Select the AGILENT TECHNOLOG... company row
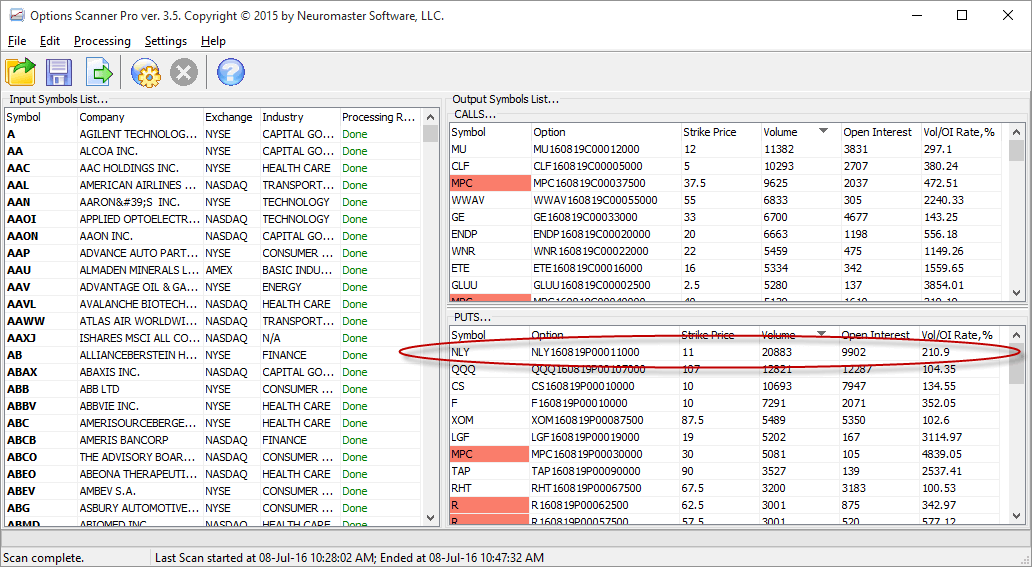Image resolution: width=1032 pixels, height=567 pixels. (x=213, y=134)
